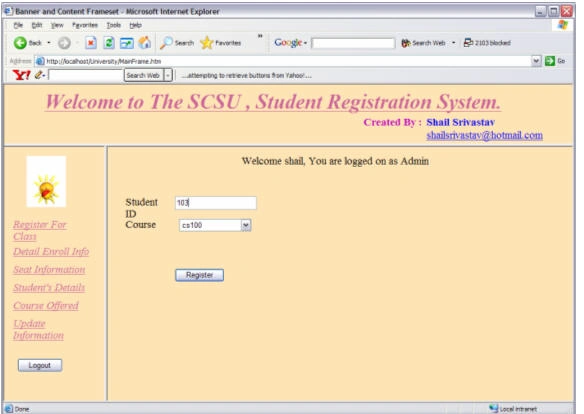Click the Logout button
The width and height of the screenshot is (584, 414).
40,365
